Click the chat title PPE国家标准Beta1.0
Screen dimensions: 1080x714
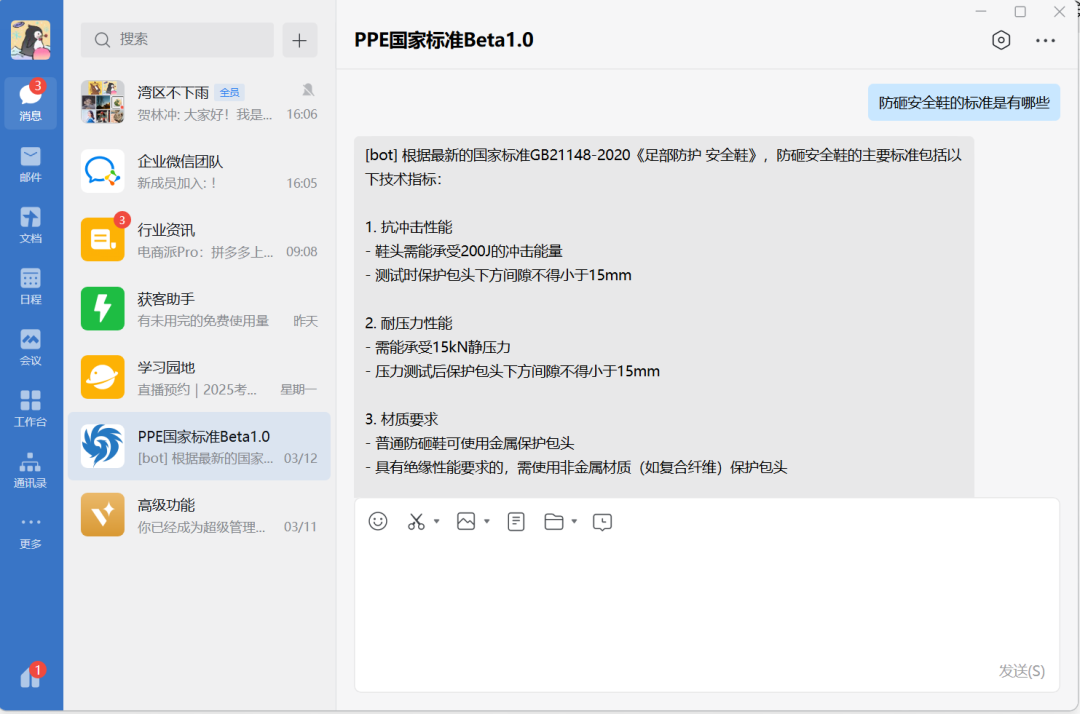[x=444, y=40]
